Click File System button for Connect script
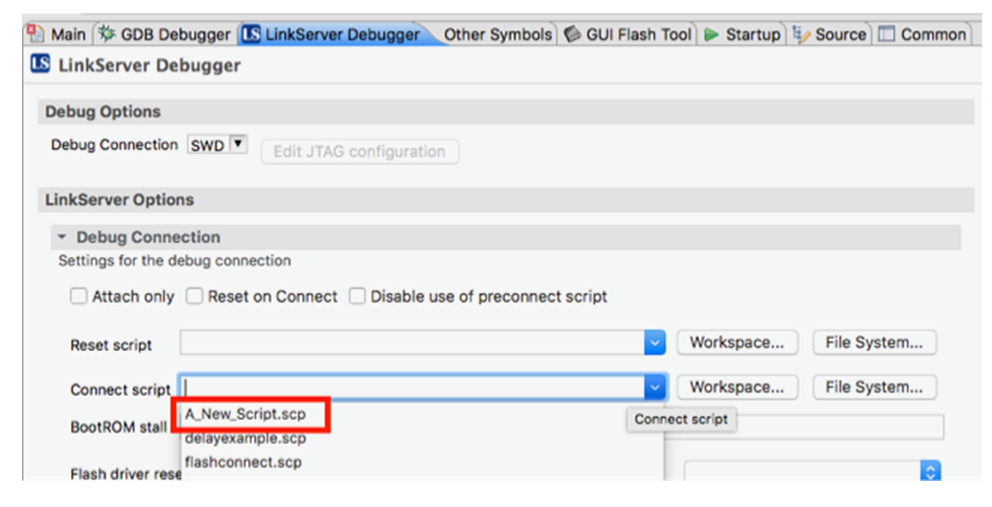Image resolution: width=992 pixels, height=507 pixels. (873, 387)
